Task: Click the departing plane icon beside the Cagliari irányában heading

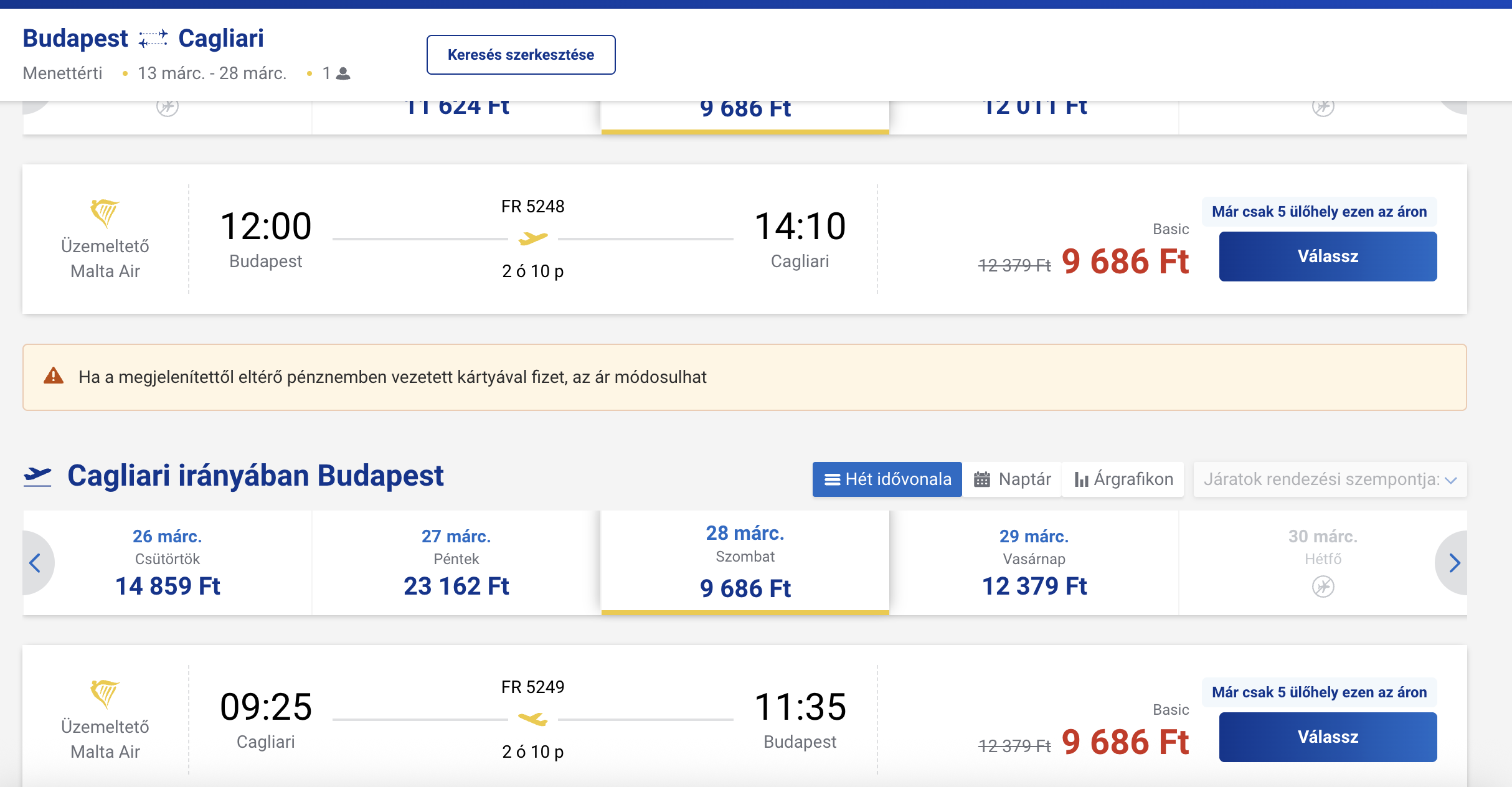Action: pyautogui.click(x=37, y=476)
